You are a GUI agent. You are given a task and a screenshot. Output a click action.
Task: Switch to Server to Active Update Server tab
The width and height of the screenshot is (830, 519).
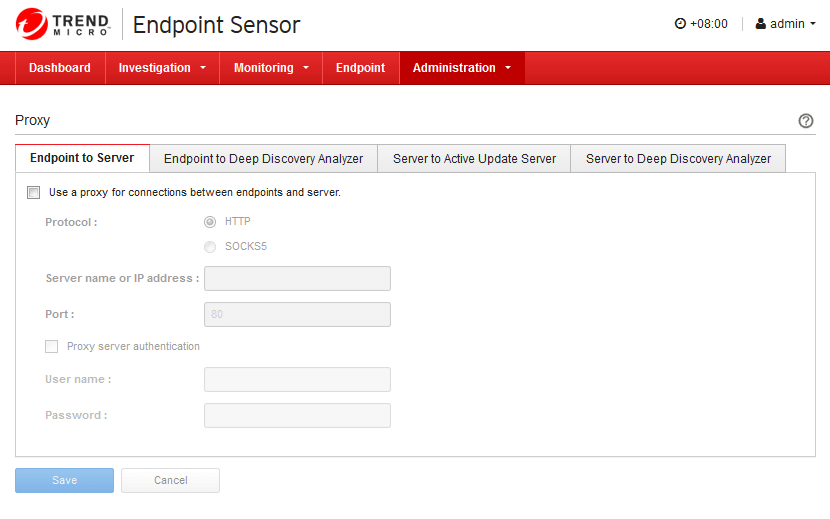pyautogui.click(x=474, y=159)
